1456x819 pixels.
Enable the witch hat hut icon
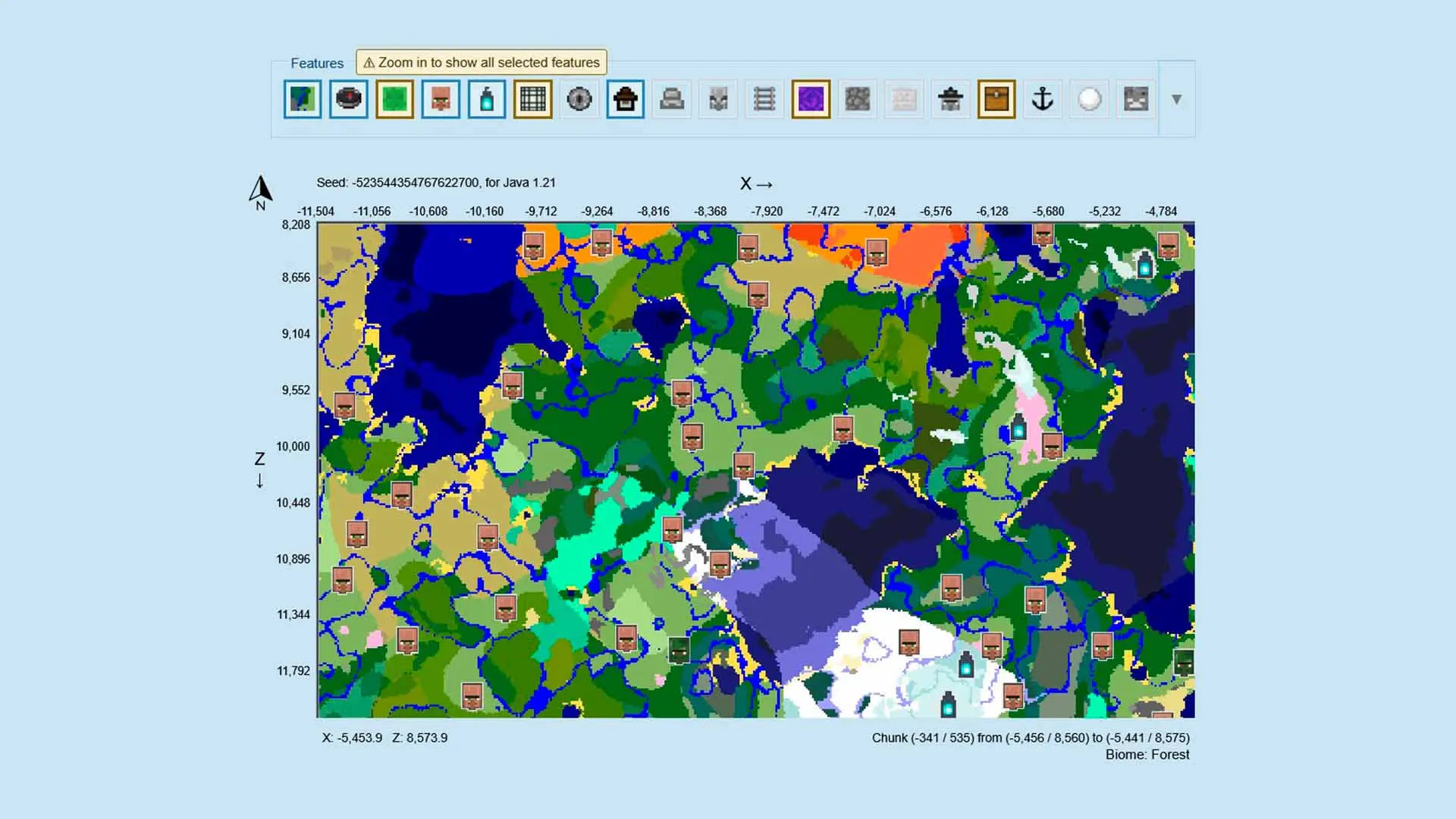(x=950, y=99)
